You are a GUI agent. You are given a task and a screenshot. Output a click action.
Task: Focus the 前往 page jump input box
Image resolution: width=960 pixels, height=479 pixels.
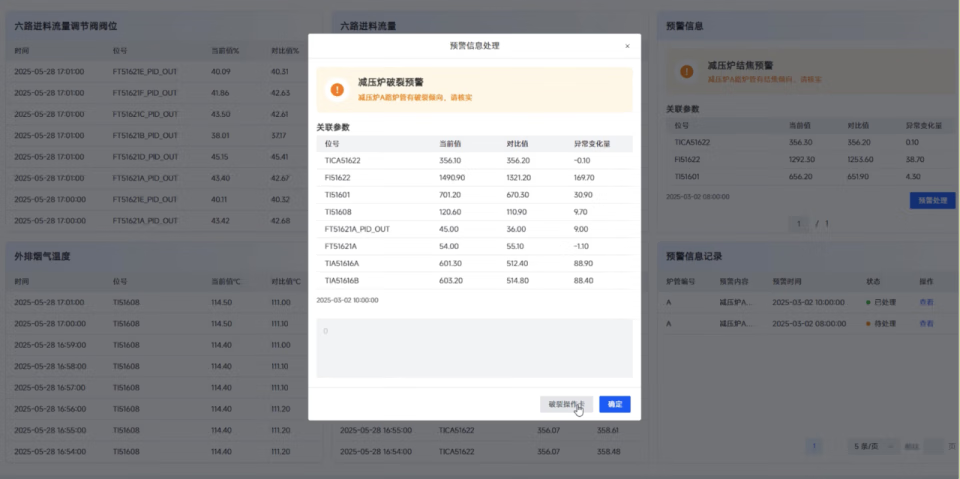pyautogui.click(x=933, y=447)
